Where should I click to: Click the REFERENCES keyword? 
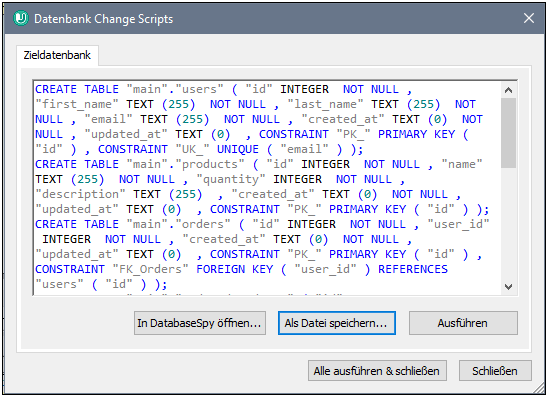(x=413, y=269)
